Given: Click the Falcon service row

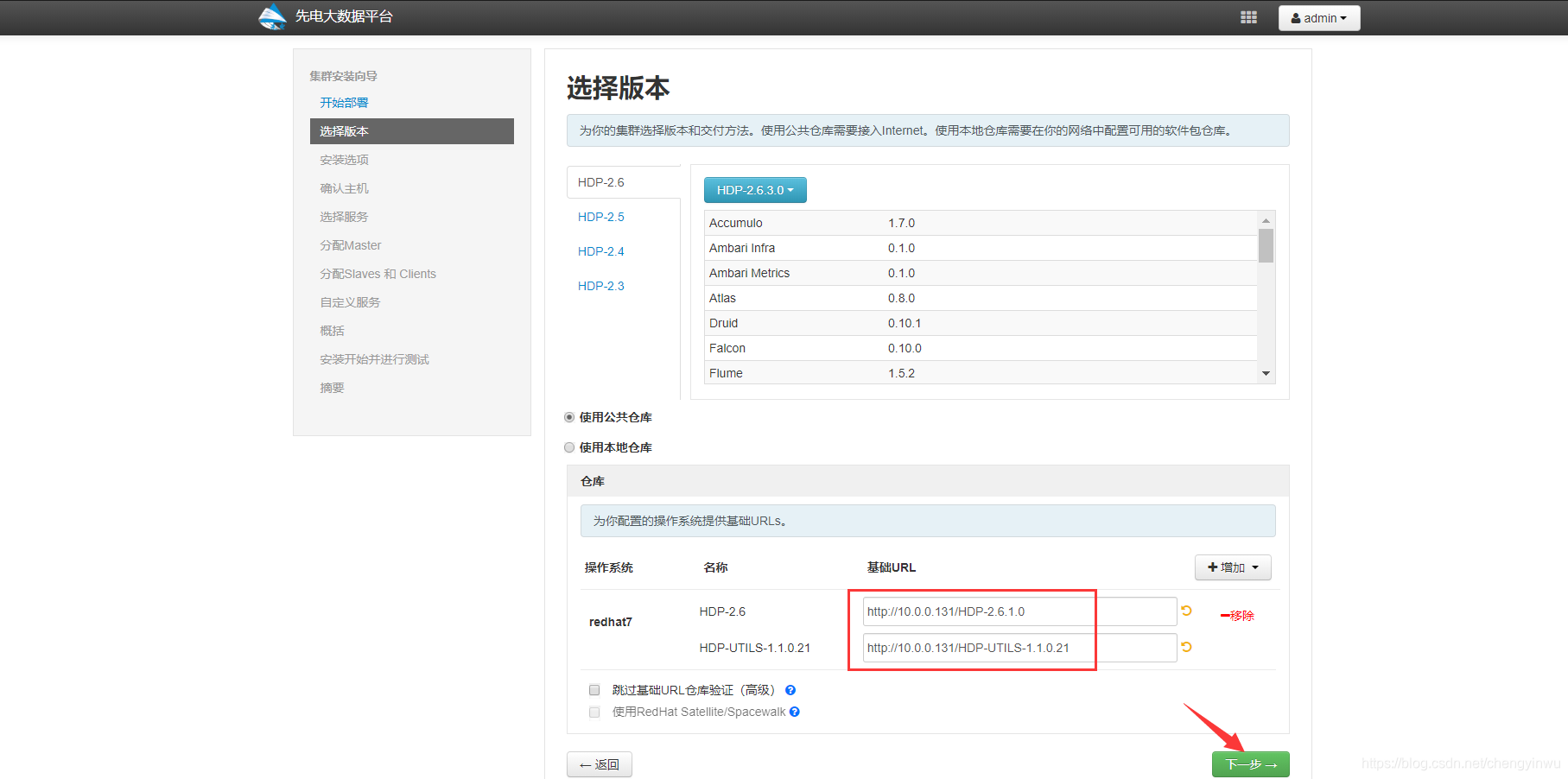Looking at the screenshot, I should pyautogui.click(x=981, y=348).
